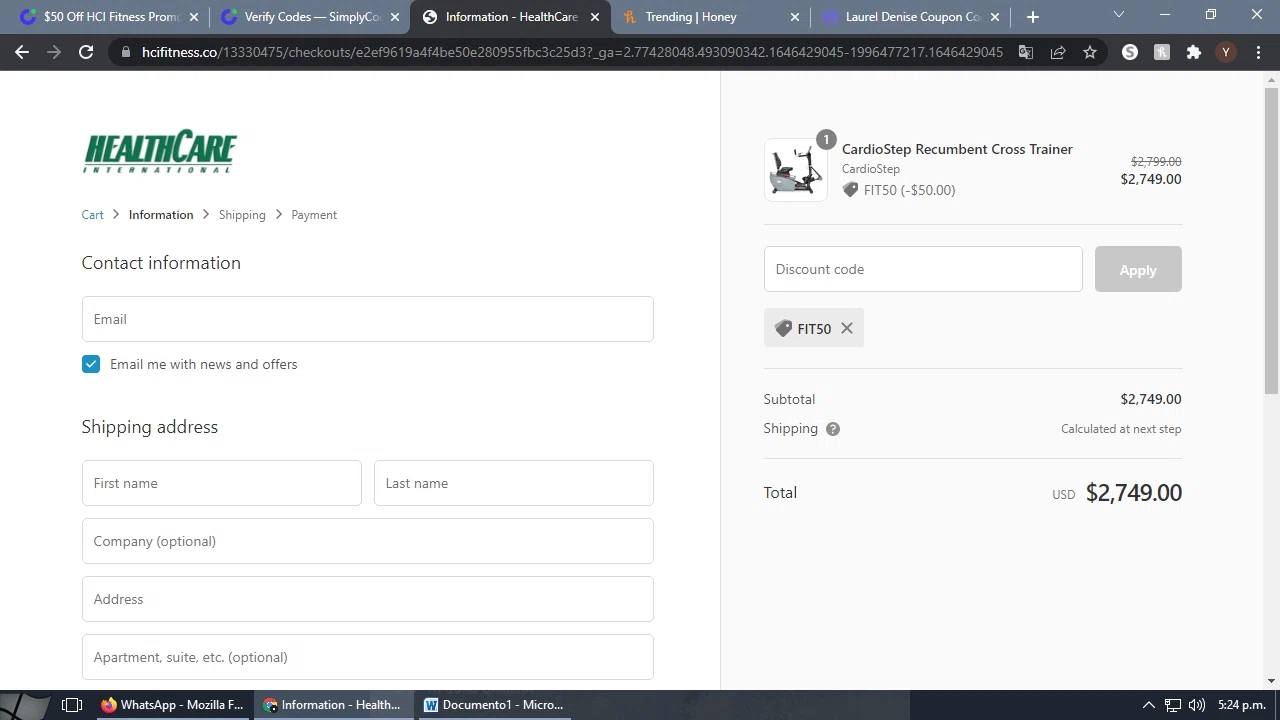Click the taskbar clock 5:24 p.m.
Image resolution: width=1280 pixels, height=720 pixels.
point(1241,705)
